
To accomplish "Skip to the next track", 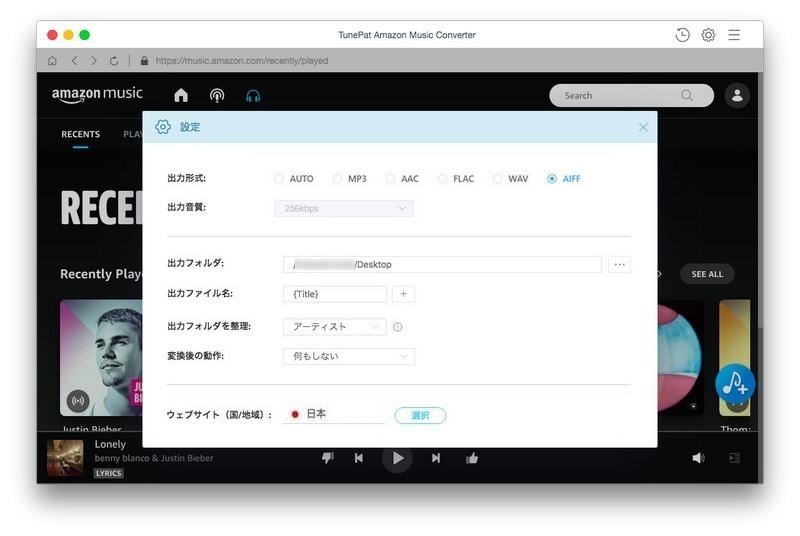I will click(436, 458).
